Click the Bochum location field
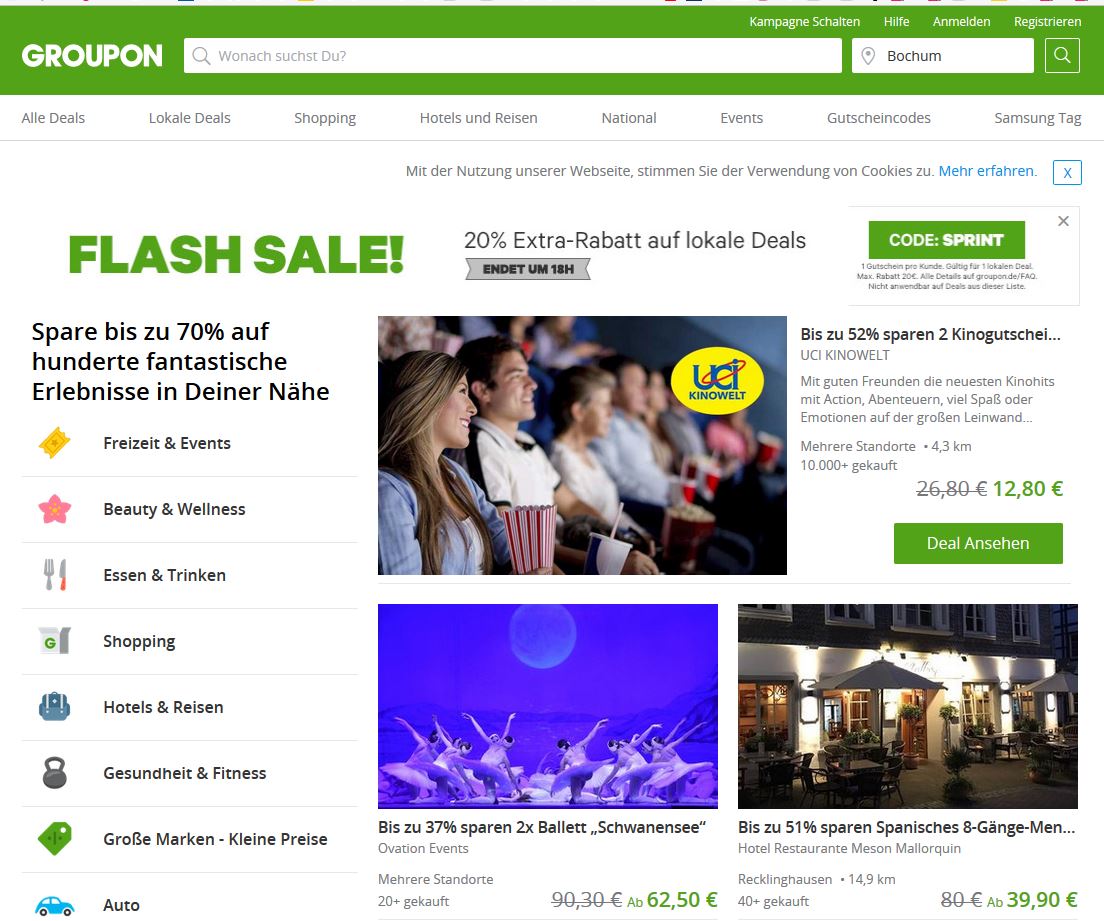1104x921 pixels. [x=943, y=56]
